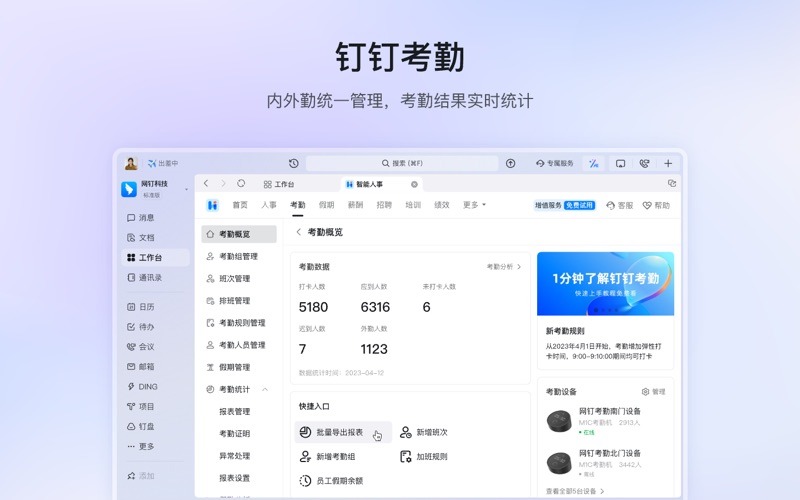Image resolution: width=800 pixels, height=500 pixels.
Task: Select the 考勤 menu tab
Action: coord(297,205)
